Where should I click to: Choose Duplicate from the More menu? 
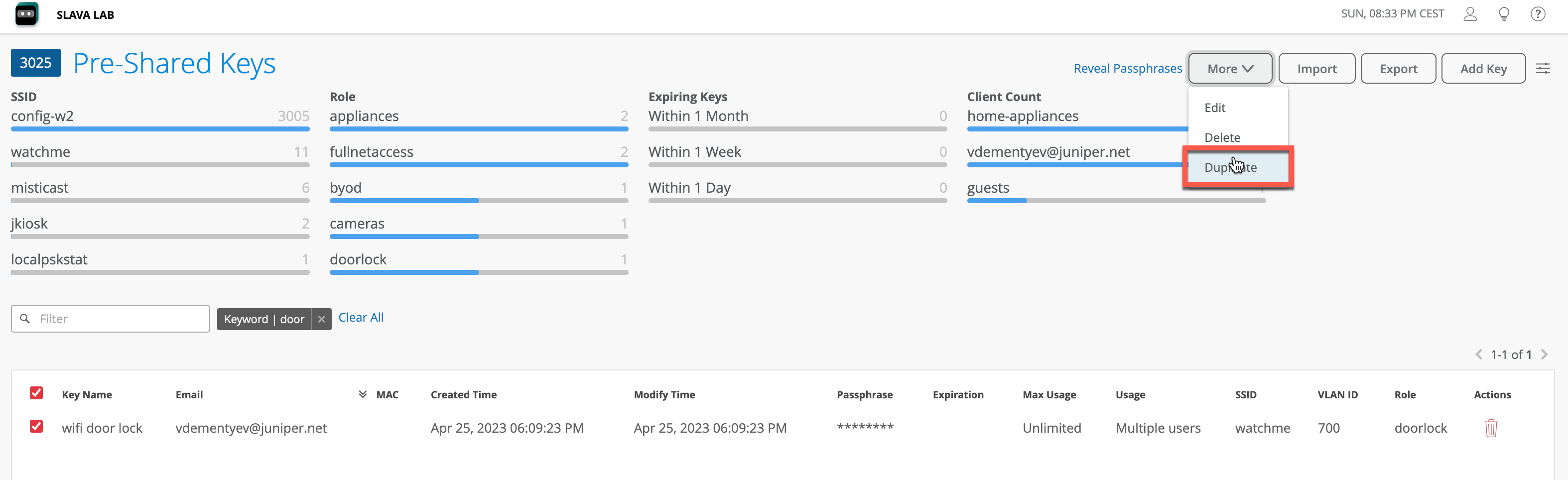coord(1230,167)
